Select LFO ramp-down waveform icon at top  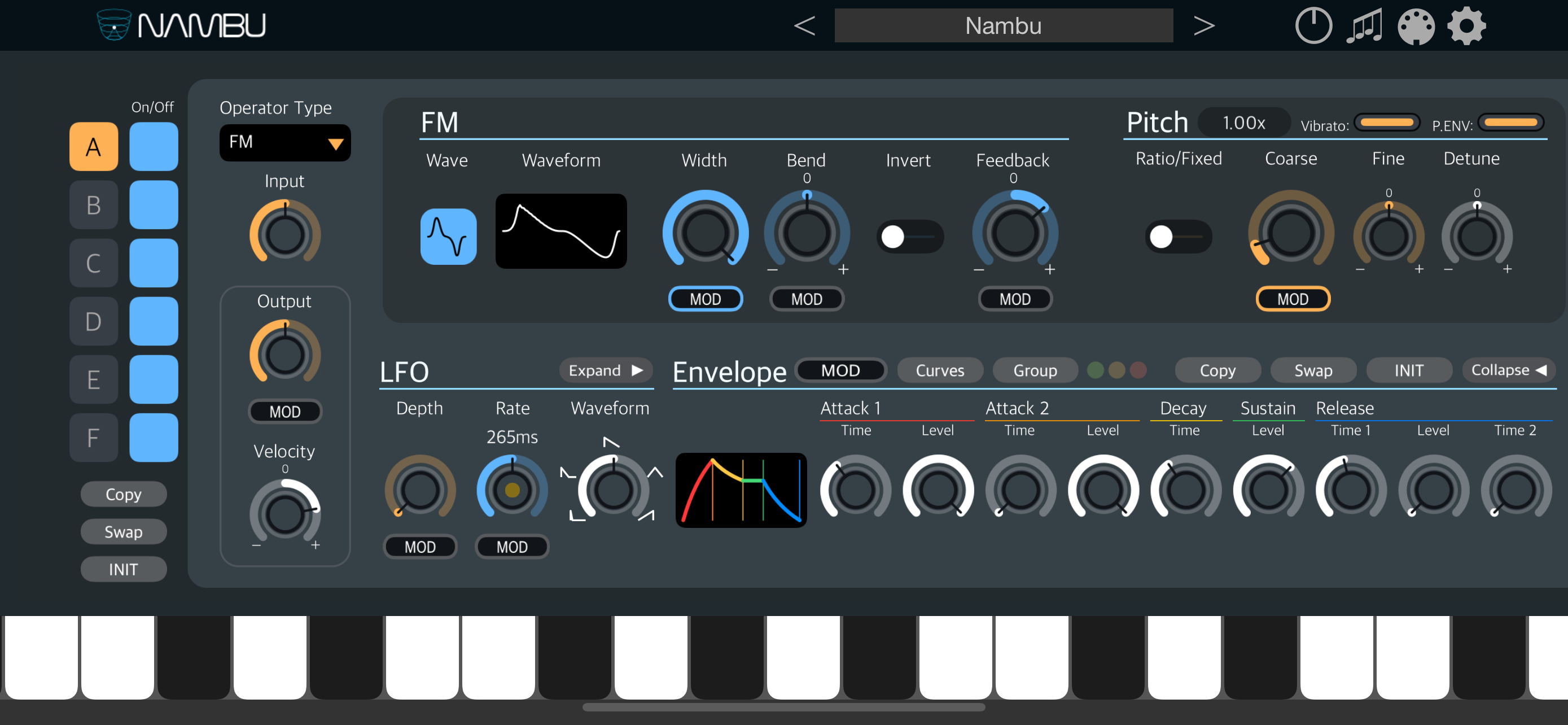pos(611,442)
